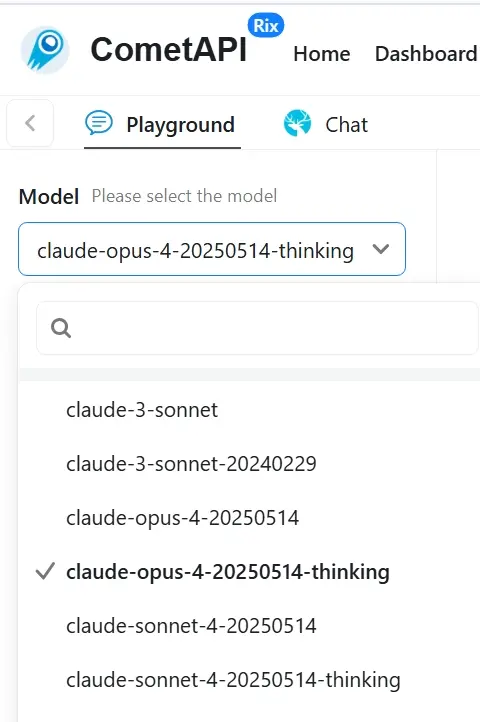Viewport: 480px width, 722px height.
Task: Click the deer Chat icon
Action: [297, 123]
